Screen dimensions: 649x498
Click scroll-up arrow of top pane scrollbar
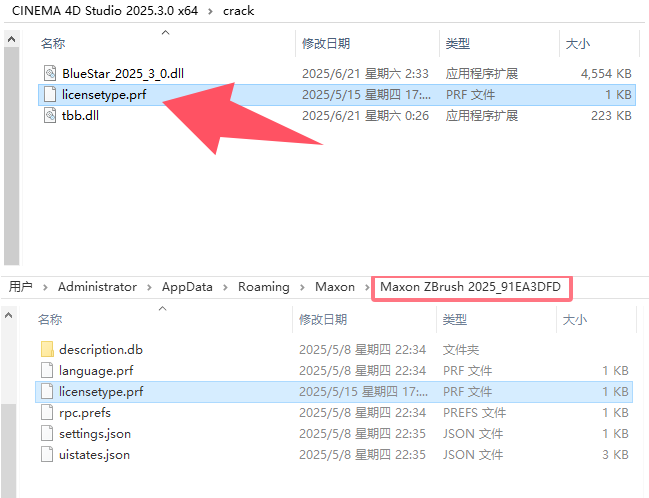pos(11,38)
